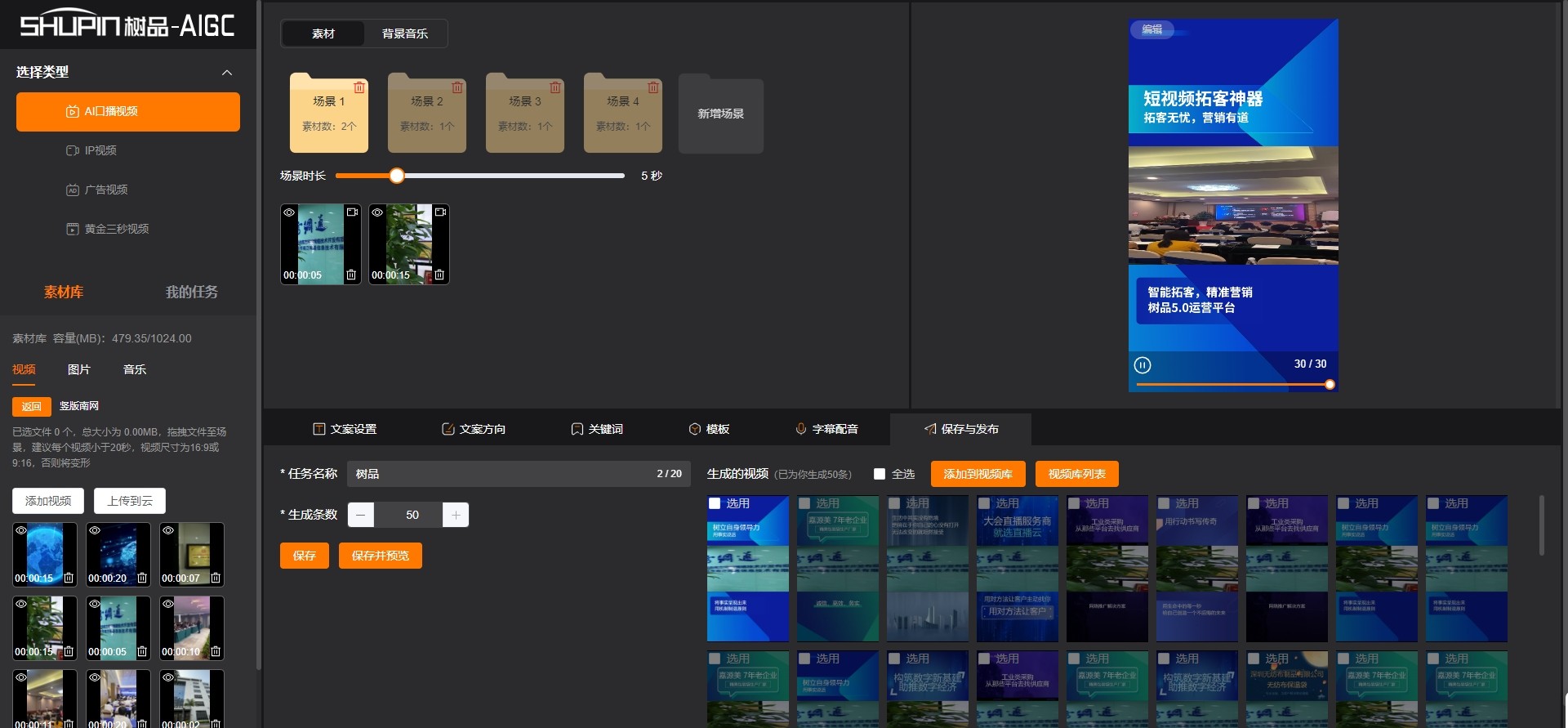The image size is (1568, 728).
Task: Click the 场景时长 slider handle
Action: point(397,176)
